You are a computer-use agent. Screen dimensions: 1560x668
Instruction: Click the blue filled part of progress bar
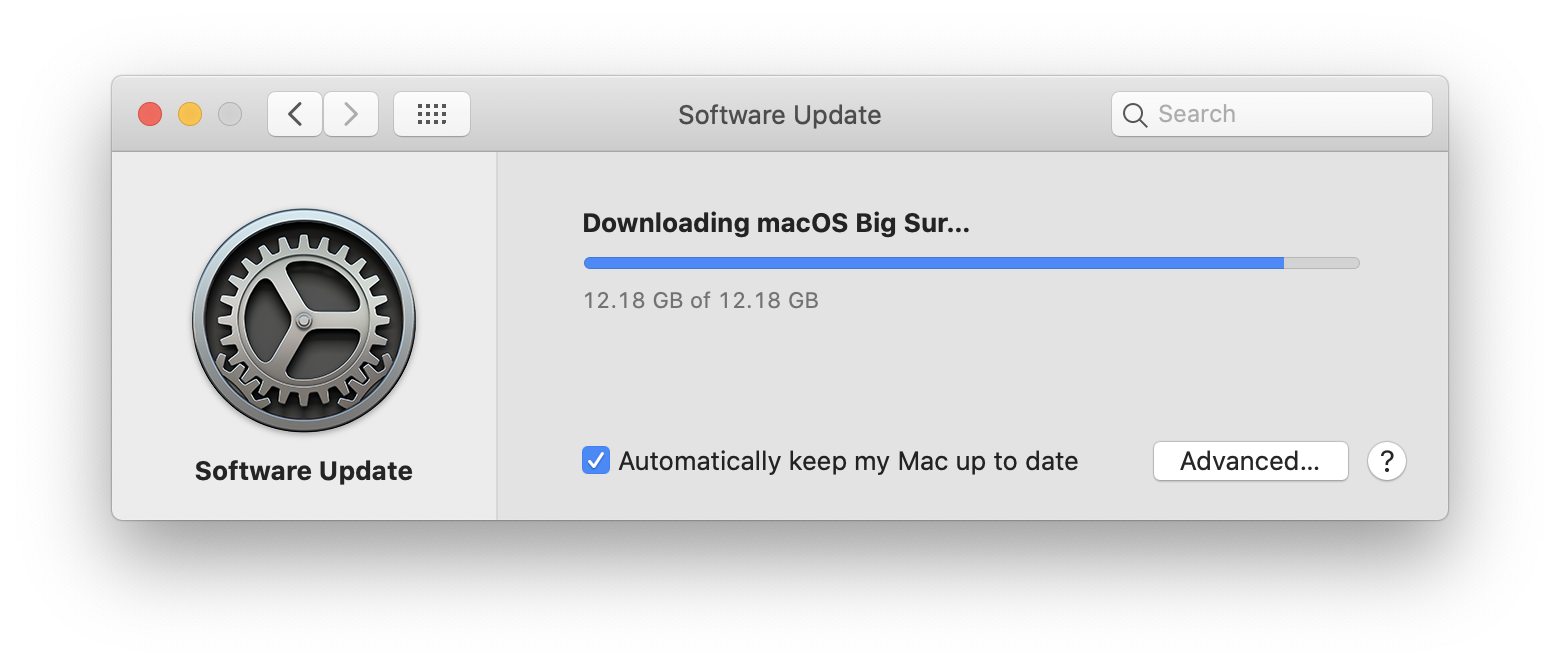pyautogui.click(x=930, y=263)
